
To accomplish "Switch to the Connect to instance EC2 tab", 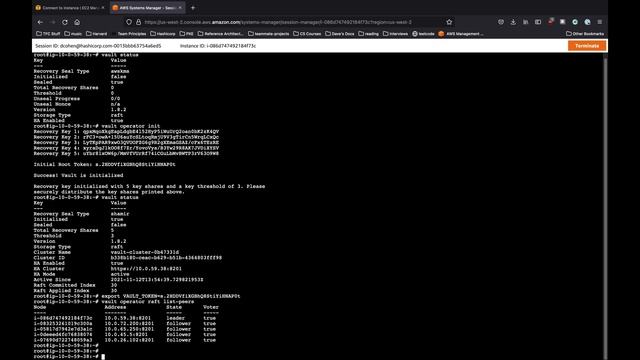I will click(x=70, y=8).
